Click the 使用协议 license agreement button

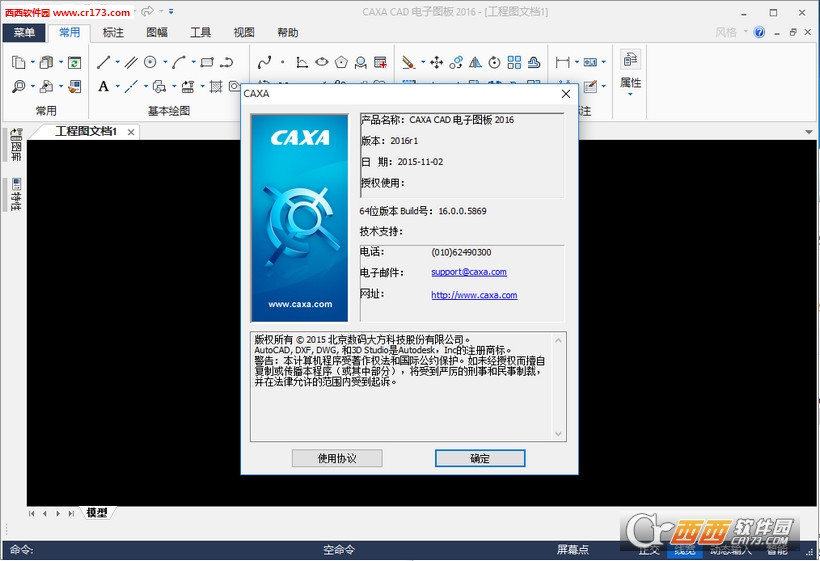point(337,459)
